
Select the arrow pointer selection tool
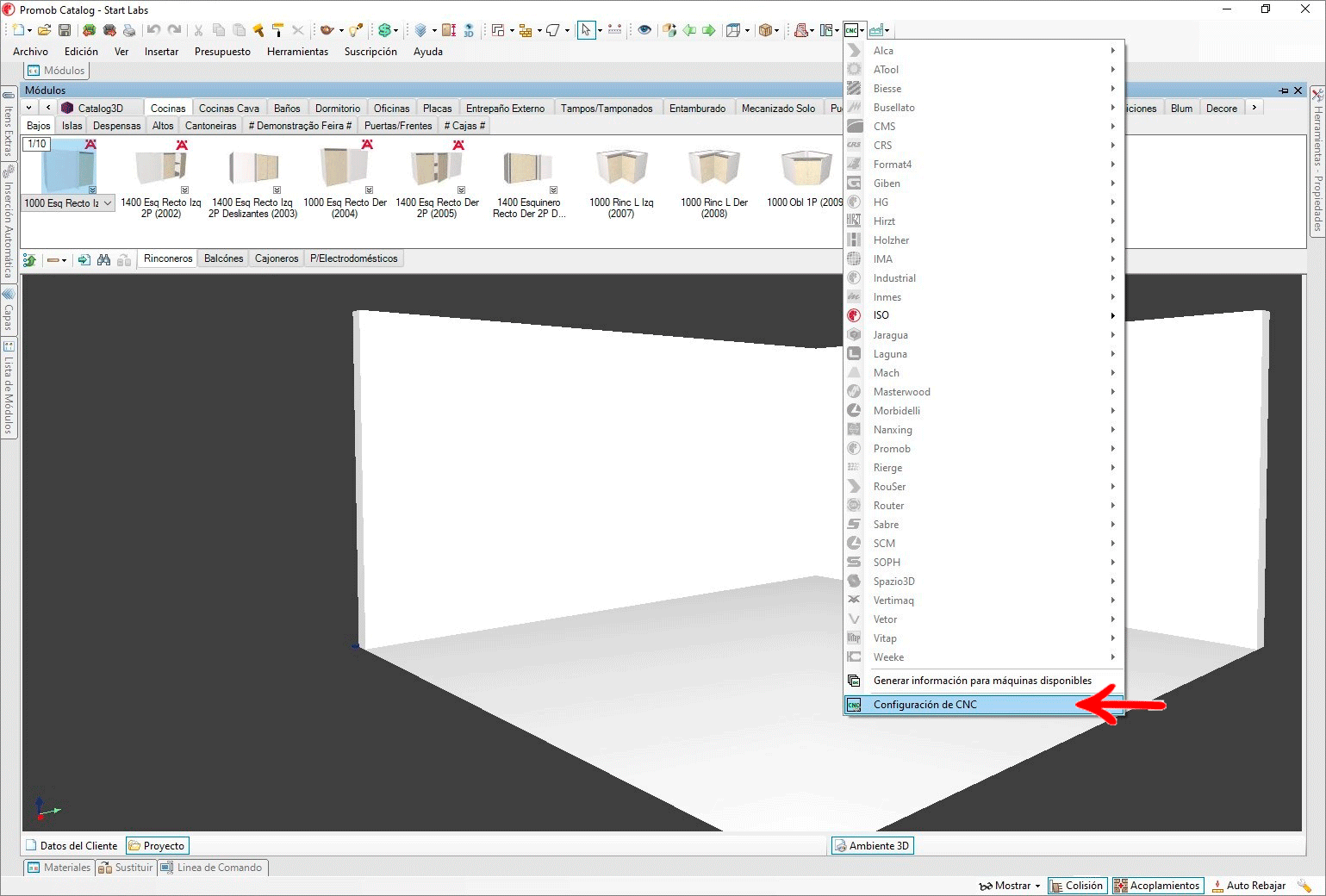(586, 30)
